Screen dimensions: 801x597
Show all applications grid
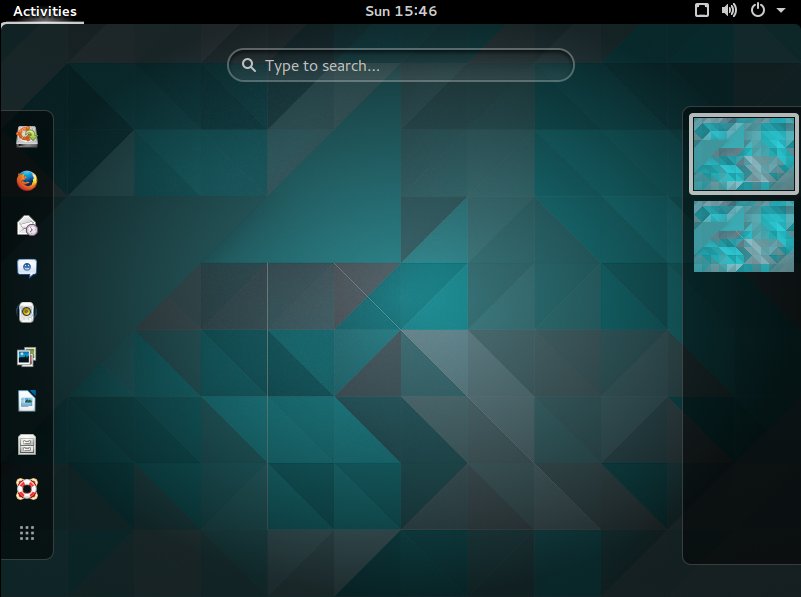[x=27, y=533]
